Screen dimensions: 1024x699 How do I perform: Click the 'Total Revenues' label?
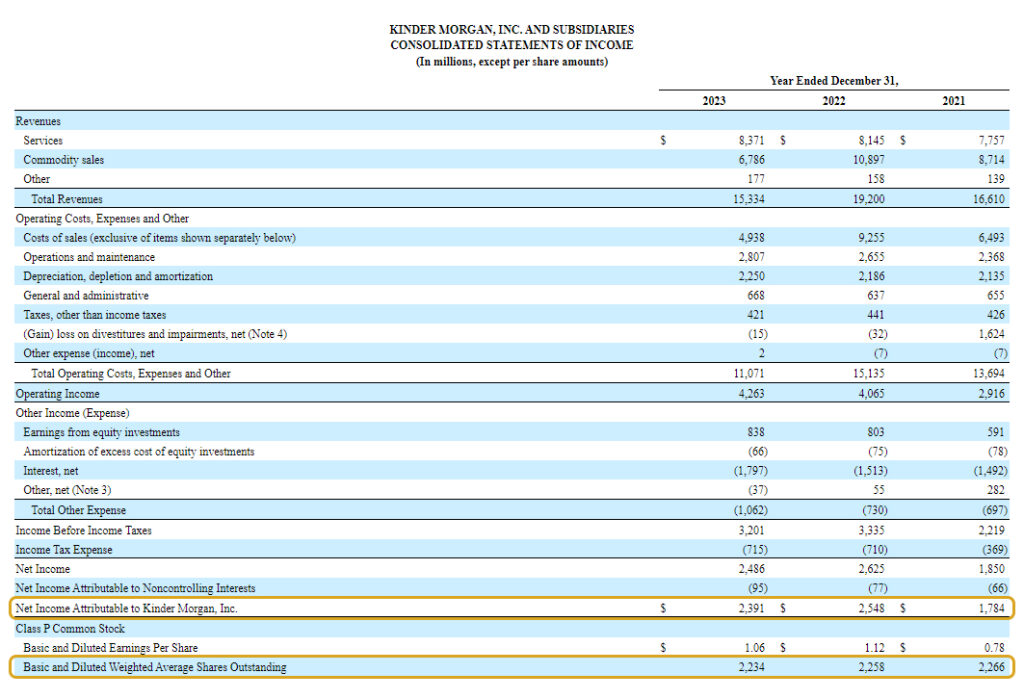(67, 199)
